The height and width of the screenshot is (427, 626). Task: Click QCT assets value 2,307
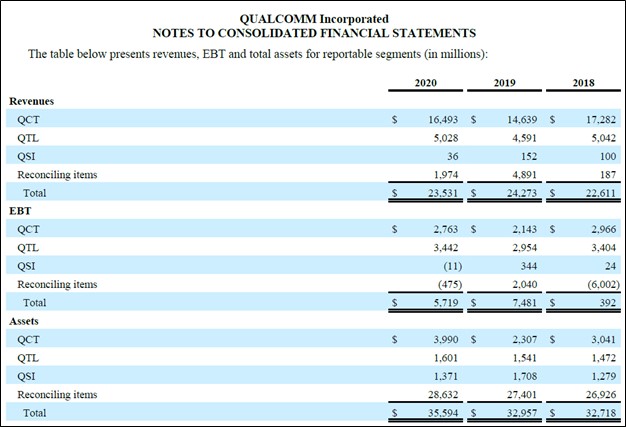525,340
